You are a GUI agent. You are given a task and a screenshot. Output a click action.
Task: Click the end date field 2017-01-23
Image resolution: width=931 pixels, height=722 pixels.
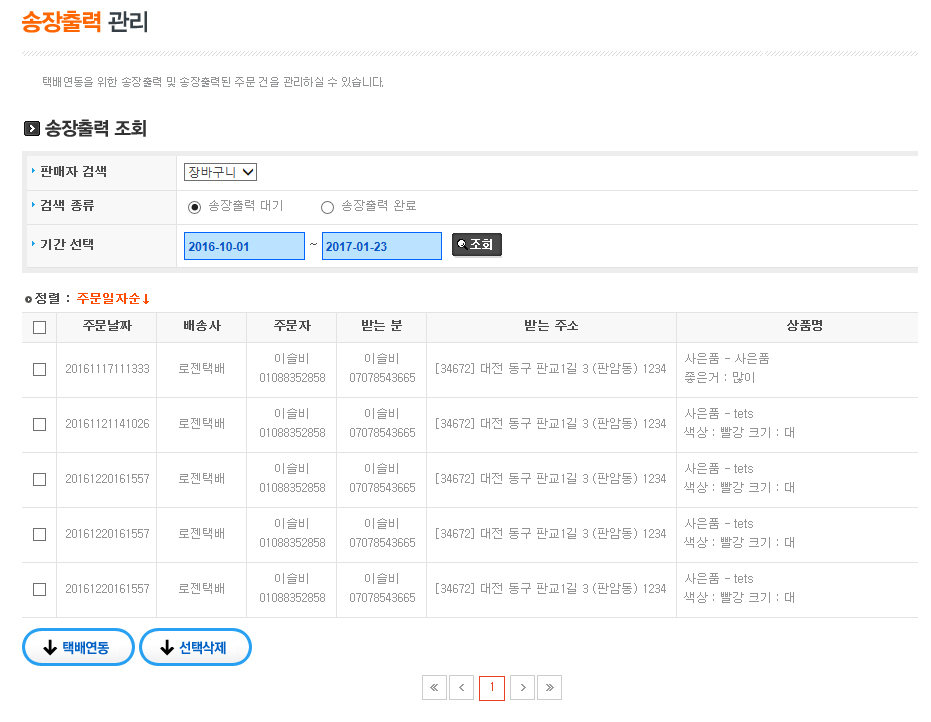click(381, 246)
